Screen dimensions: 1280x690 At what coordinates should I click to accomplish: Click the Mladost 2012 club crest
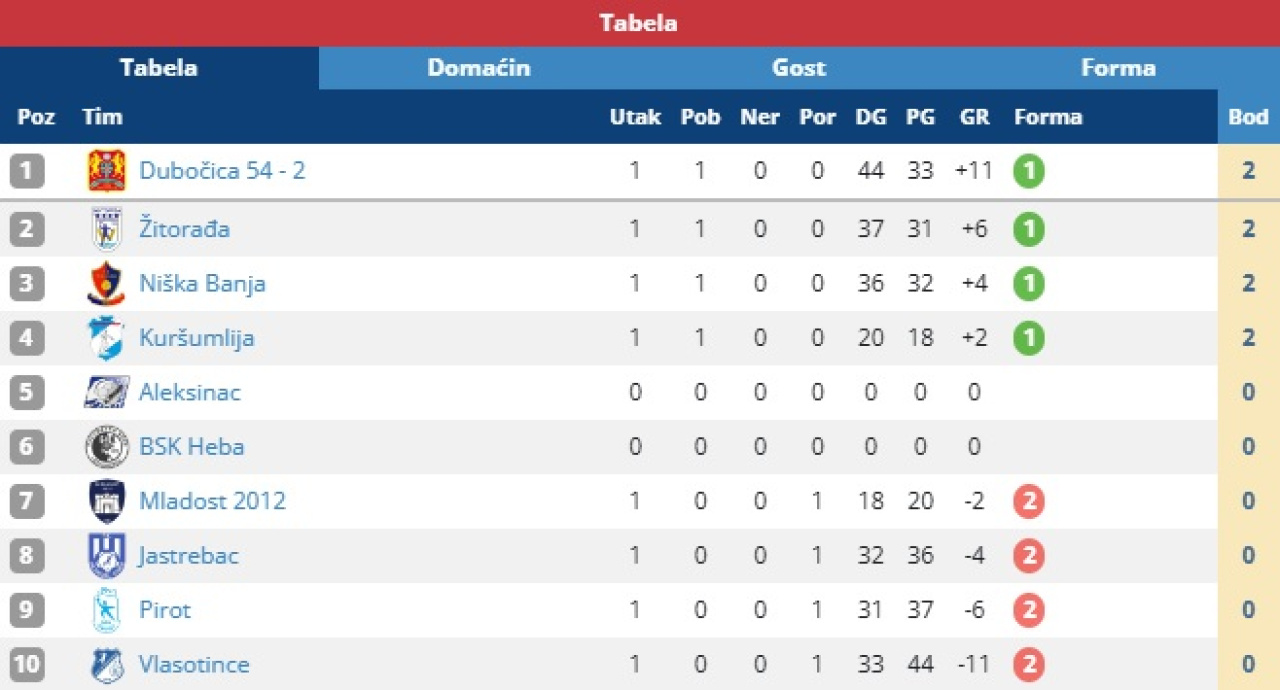click(106, 501)
